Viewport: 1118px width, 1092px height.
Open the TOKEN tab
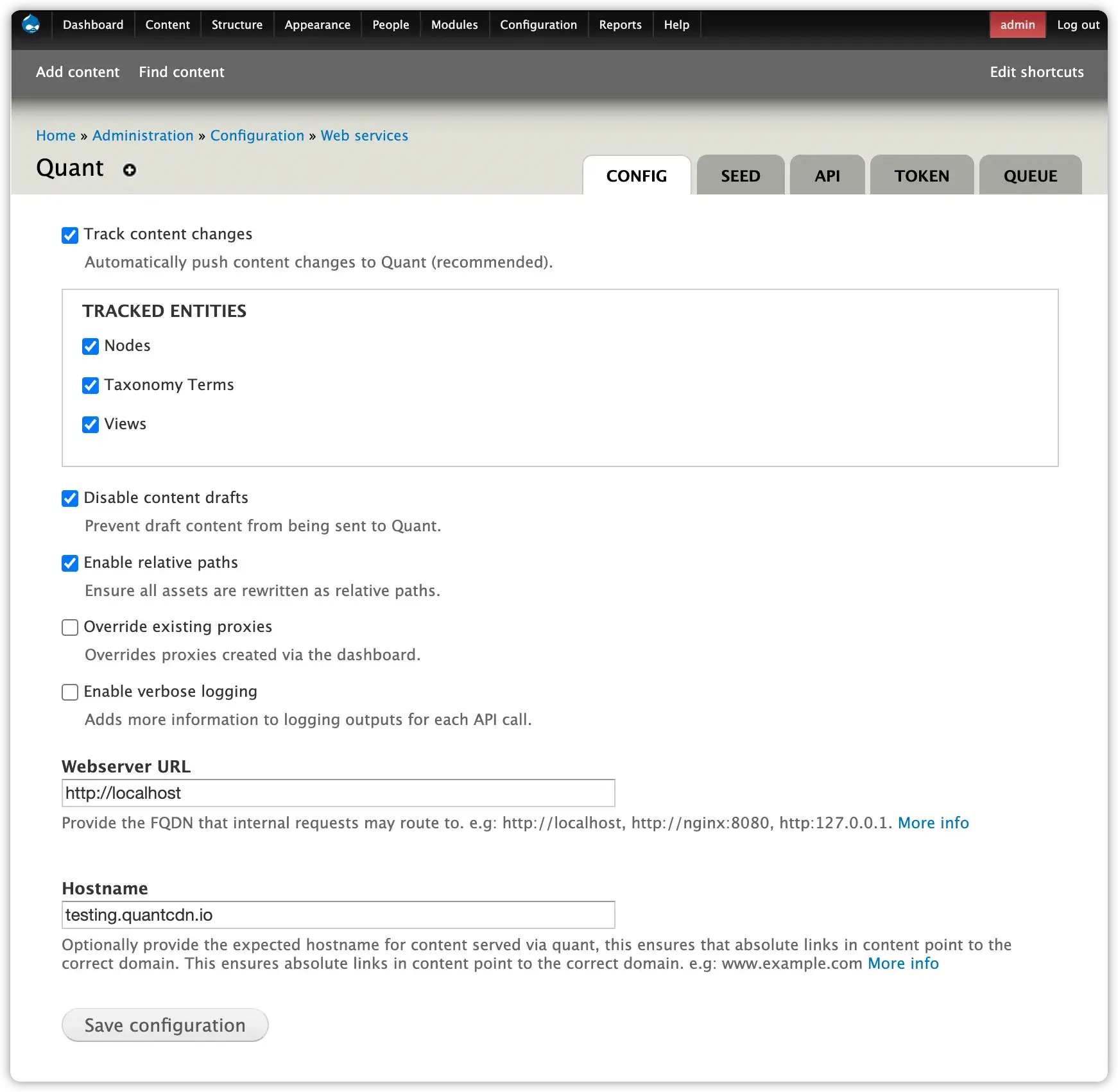(x=921, y=175)
